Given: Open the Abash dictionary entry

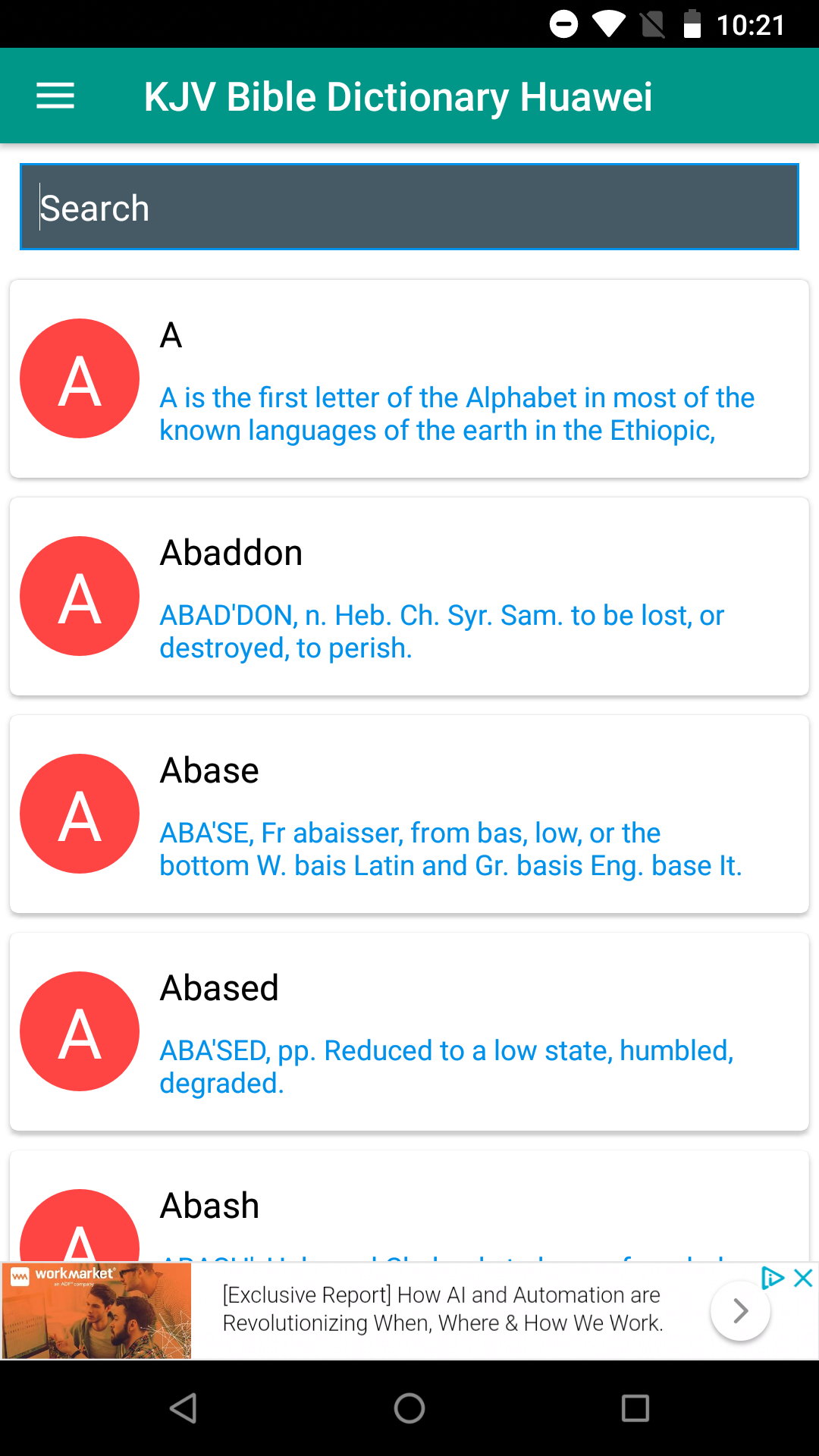Looking at the screenshot, I should 210,1206.
